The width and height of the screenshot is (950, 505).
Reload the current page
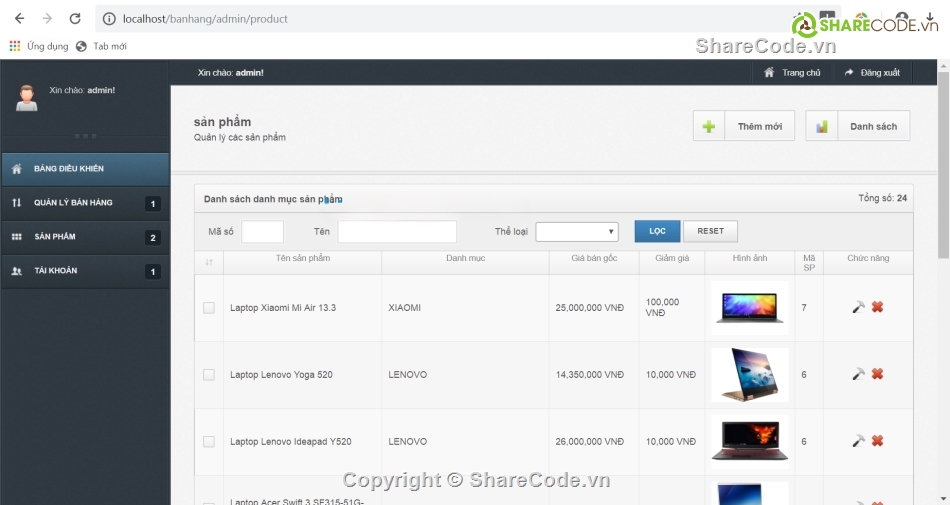tap(75, 19)
